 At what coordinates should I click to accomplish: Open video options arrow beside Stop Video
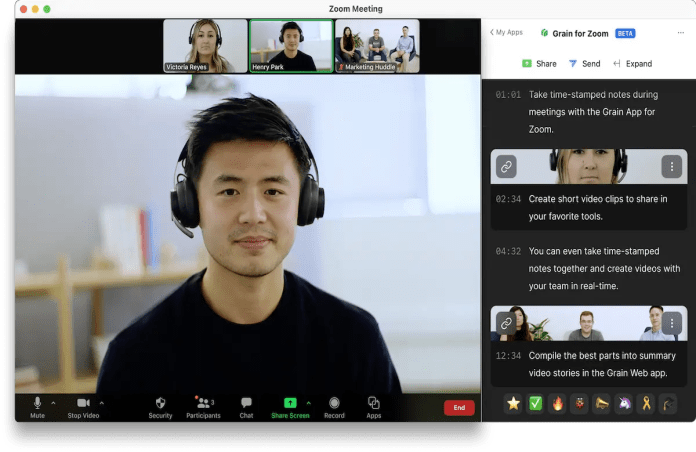[x=102, y=403]
